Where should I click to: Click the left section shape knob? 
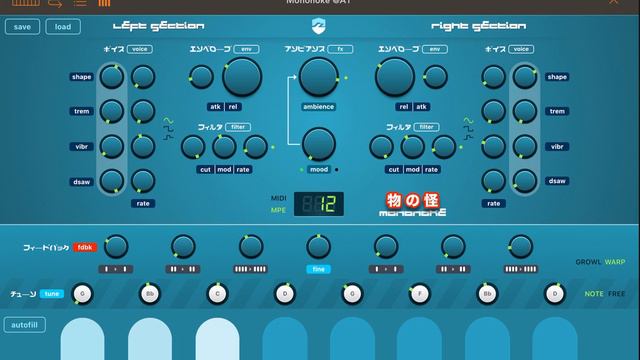click(112, 77)
